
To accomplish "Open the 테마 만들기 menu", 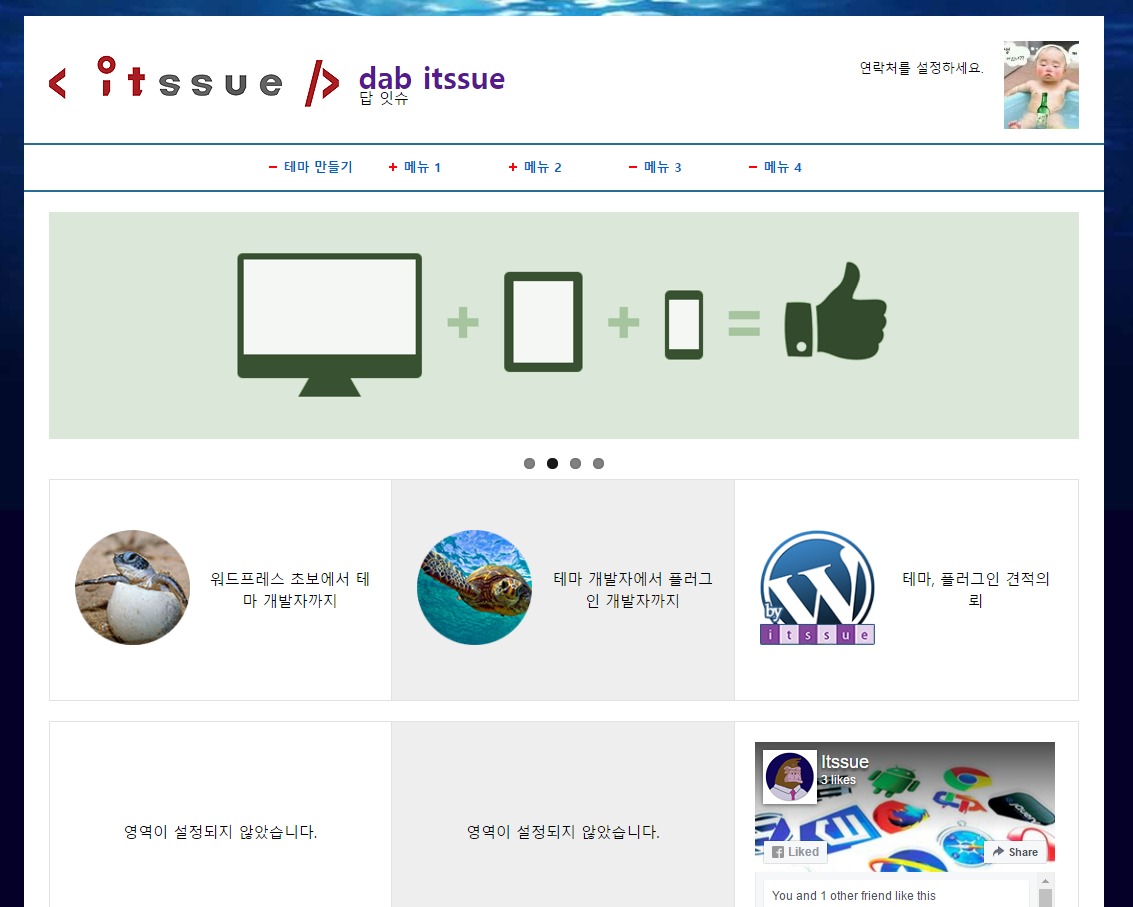I will (x=318, y=167).
